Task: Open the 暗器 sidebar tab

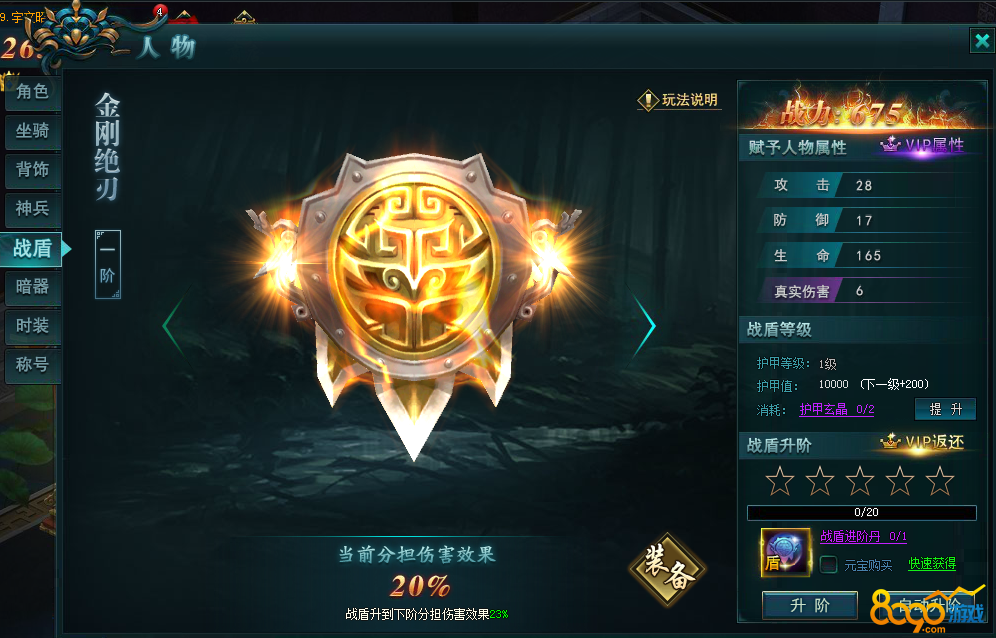Action: click(x=32, y=287)
